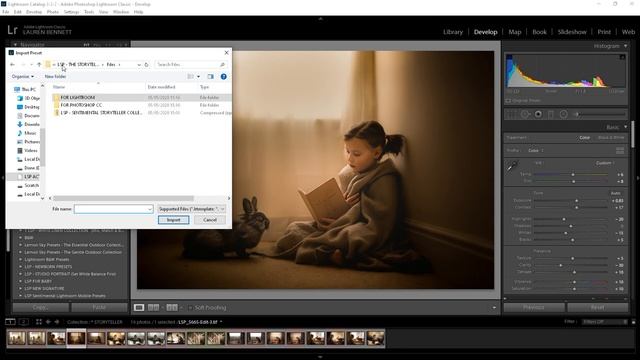Click the Import button in dialog
The image size is (640, 360).
point(173,220)
